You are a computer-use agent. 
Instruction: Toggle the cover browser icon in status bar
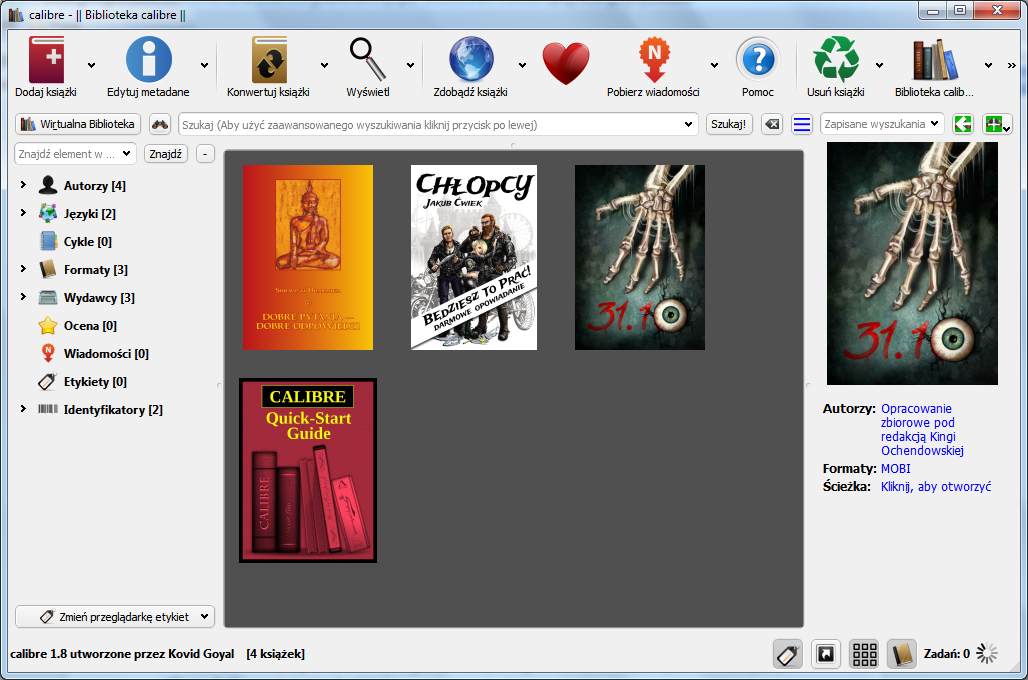825,654
